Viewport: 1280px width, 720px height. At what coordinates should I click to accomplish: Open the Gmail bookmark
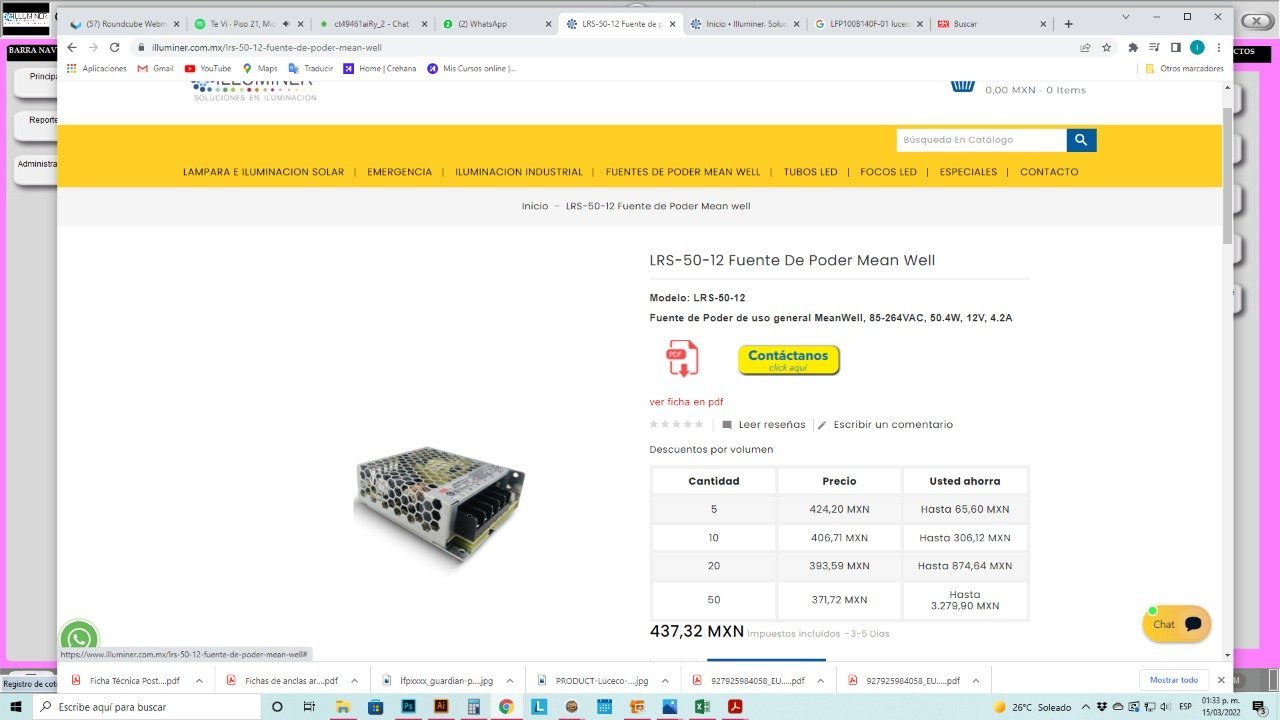tap(155, 69)
